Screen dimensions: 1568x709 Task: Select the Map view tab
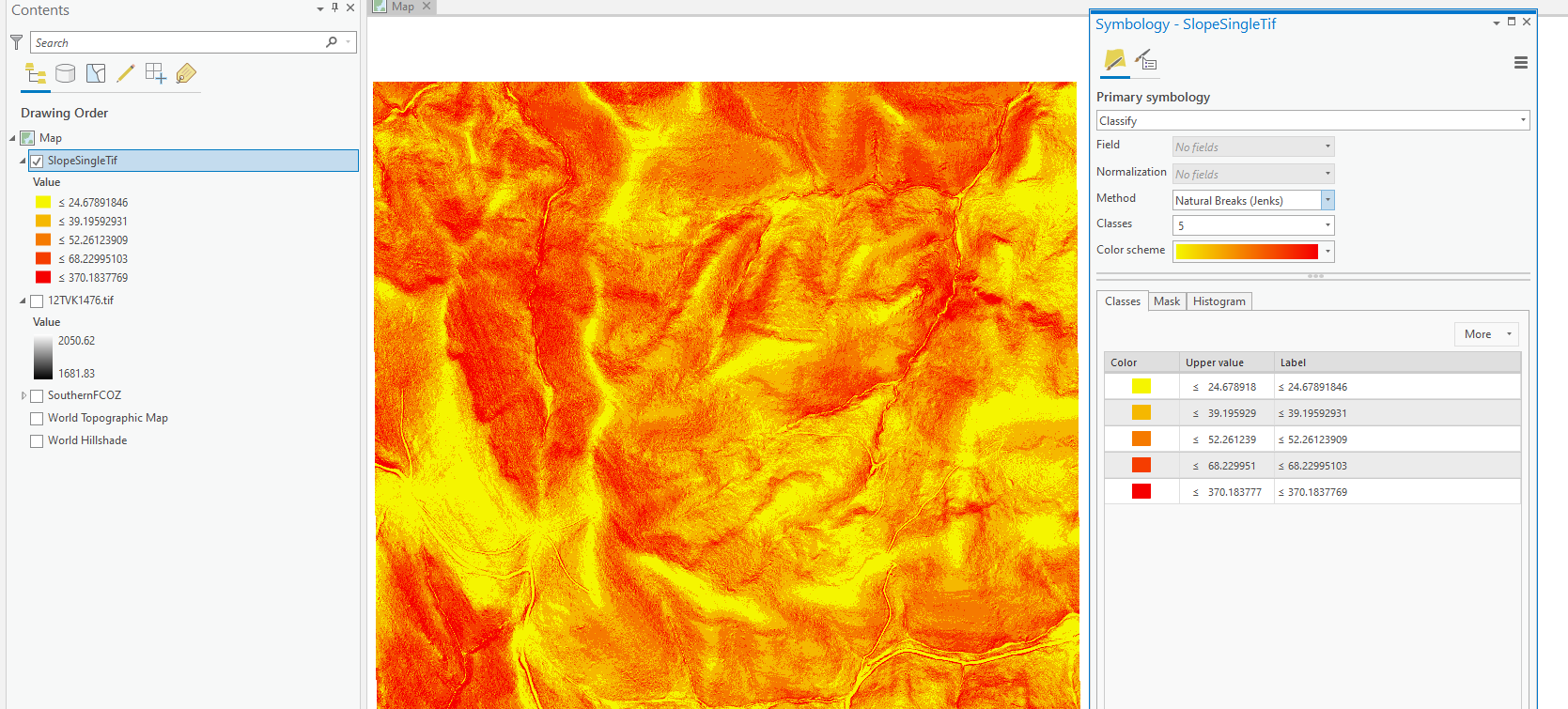pyautogui.click(x=403, y=7)
